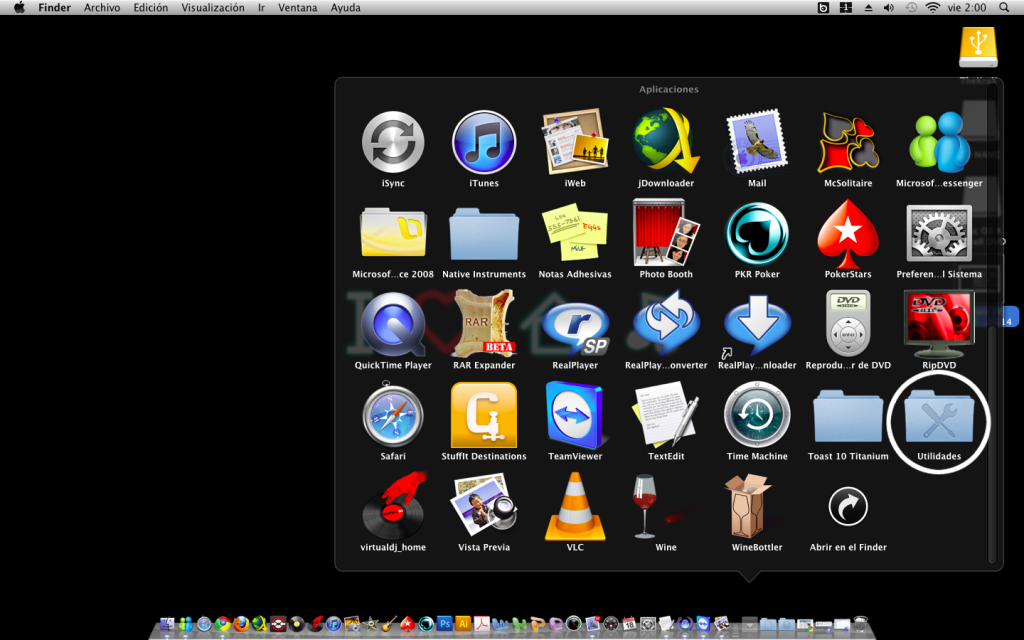Open Photoshop from the Dock

pos(445,624)
